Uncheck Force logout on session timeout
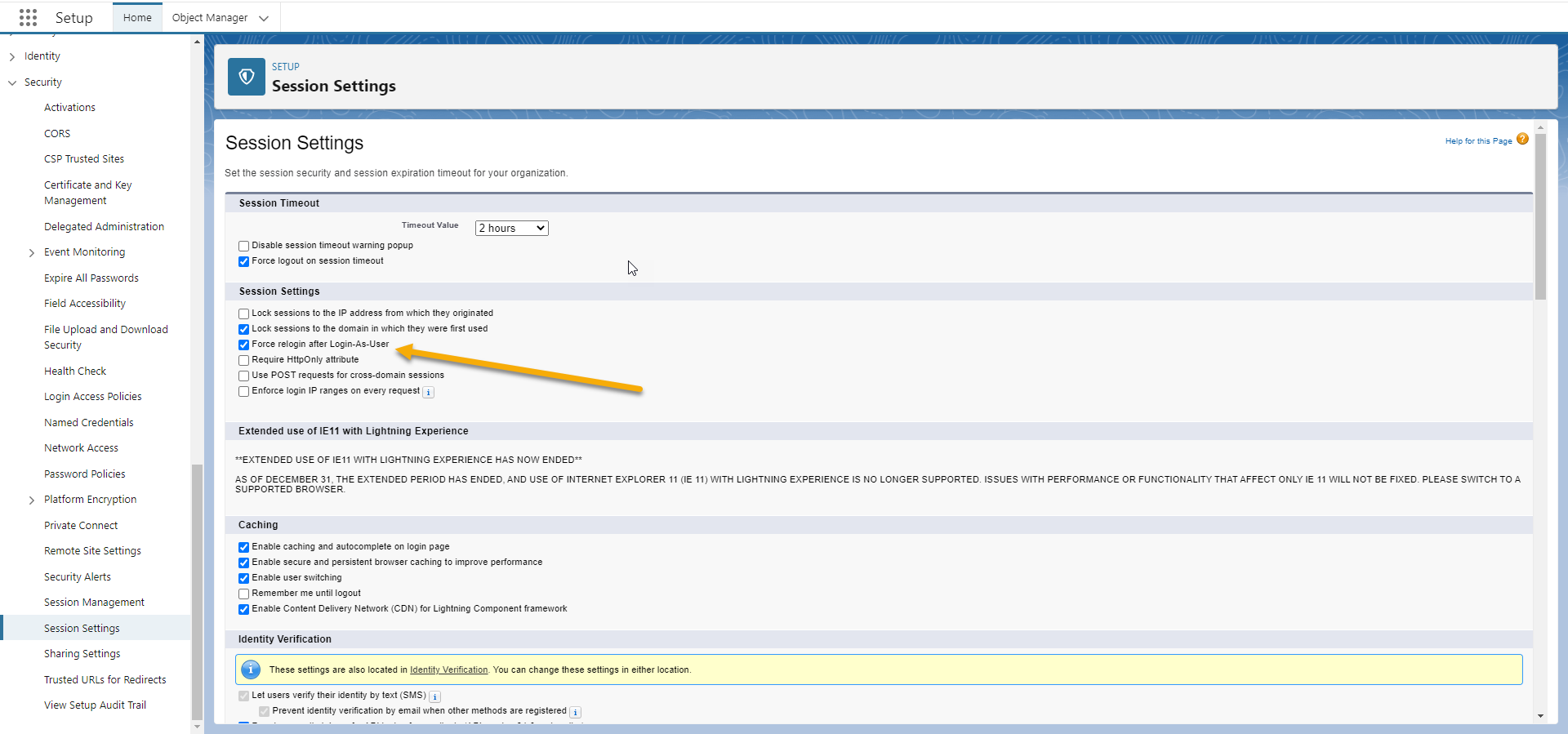Viewport: 1568px width, 734px height. click(x=243, y=261)
